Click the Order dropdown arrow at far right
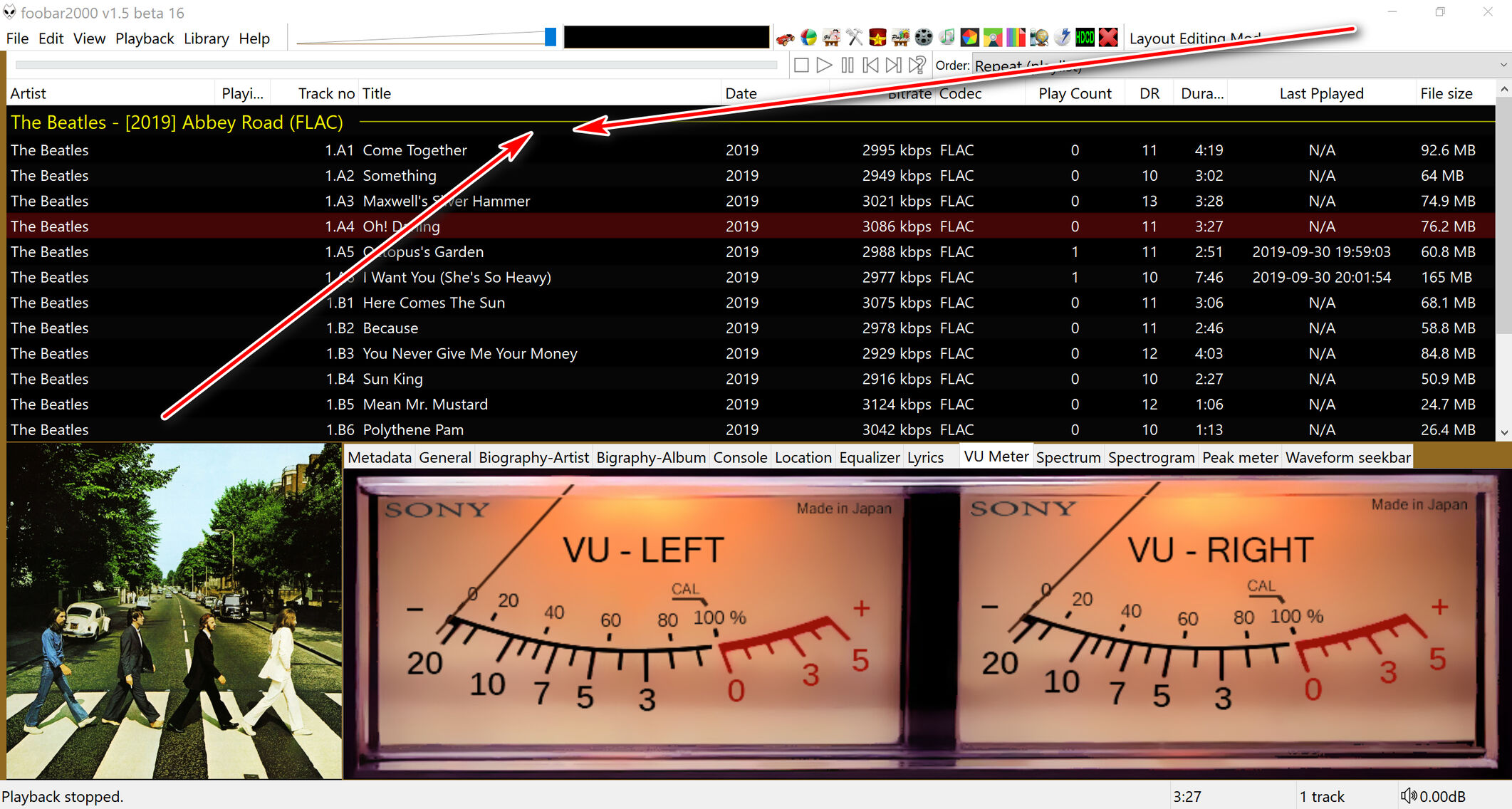Screen dimensions: 1512x809 [1503, 66]
